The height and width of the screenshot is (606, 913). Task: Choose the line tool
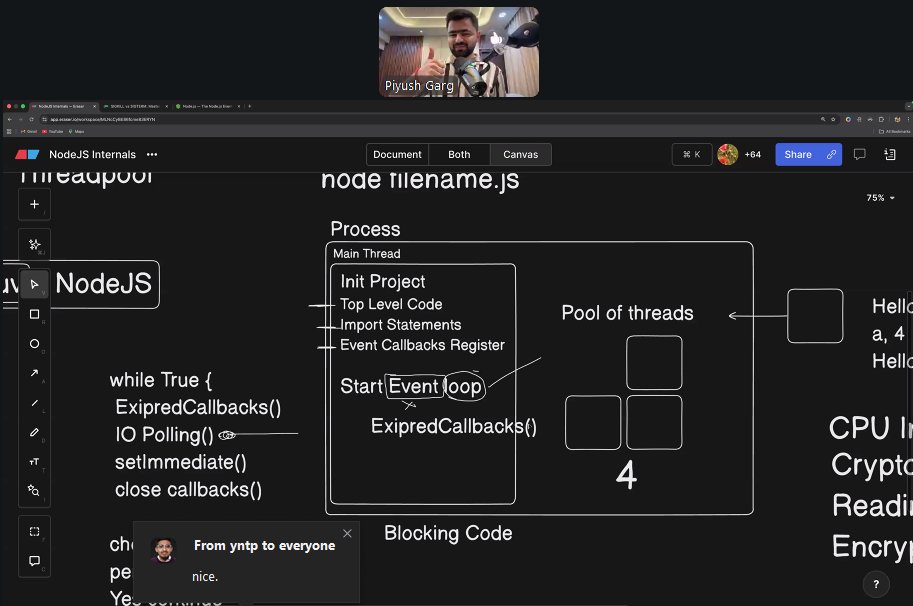coord(34,402)
